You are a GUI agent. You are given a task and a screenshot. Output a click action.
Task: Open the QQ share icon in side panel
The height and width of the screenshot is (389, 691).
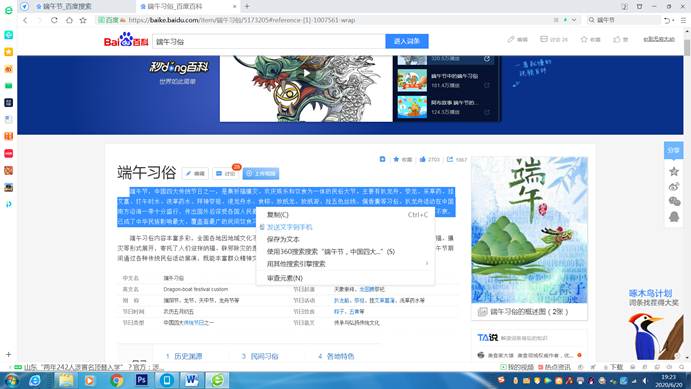pos(674,217)
